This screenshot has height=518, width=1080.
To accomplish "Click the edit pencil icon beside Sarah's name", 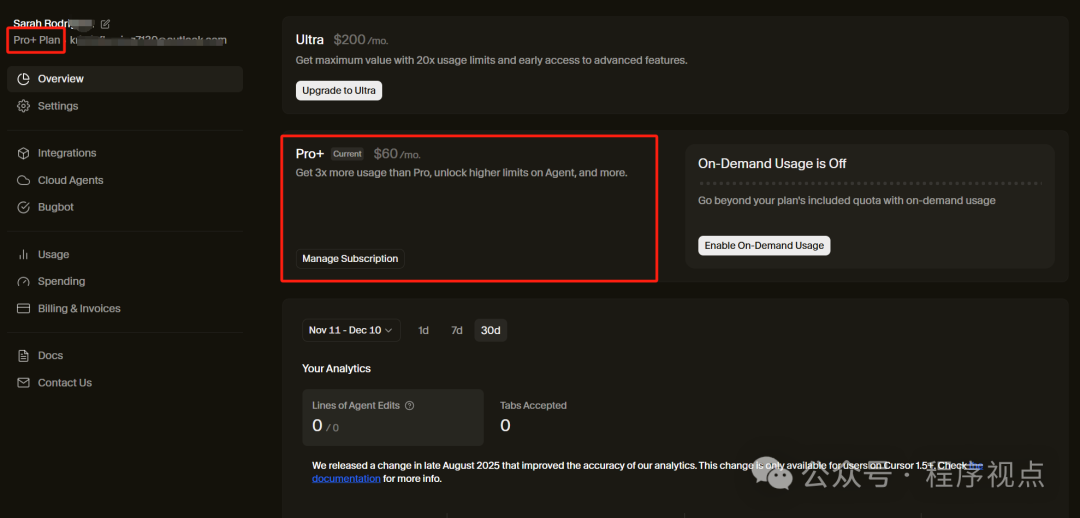I will (x=105, y=24).
